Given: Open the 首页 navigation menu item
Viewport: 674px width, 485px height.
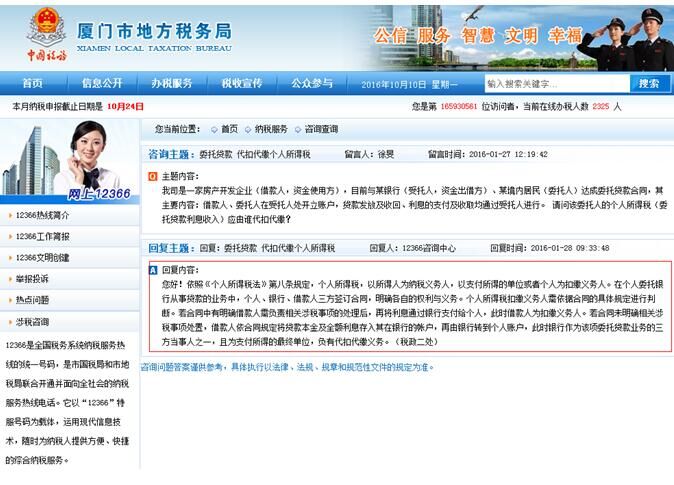Looking at the screenshot, I should (33, 83).
